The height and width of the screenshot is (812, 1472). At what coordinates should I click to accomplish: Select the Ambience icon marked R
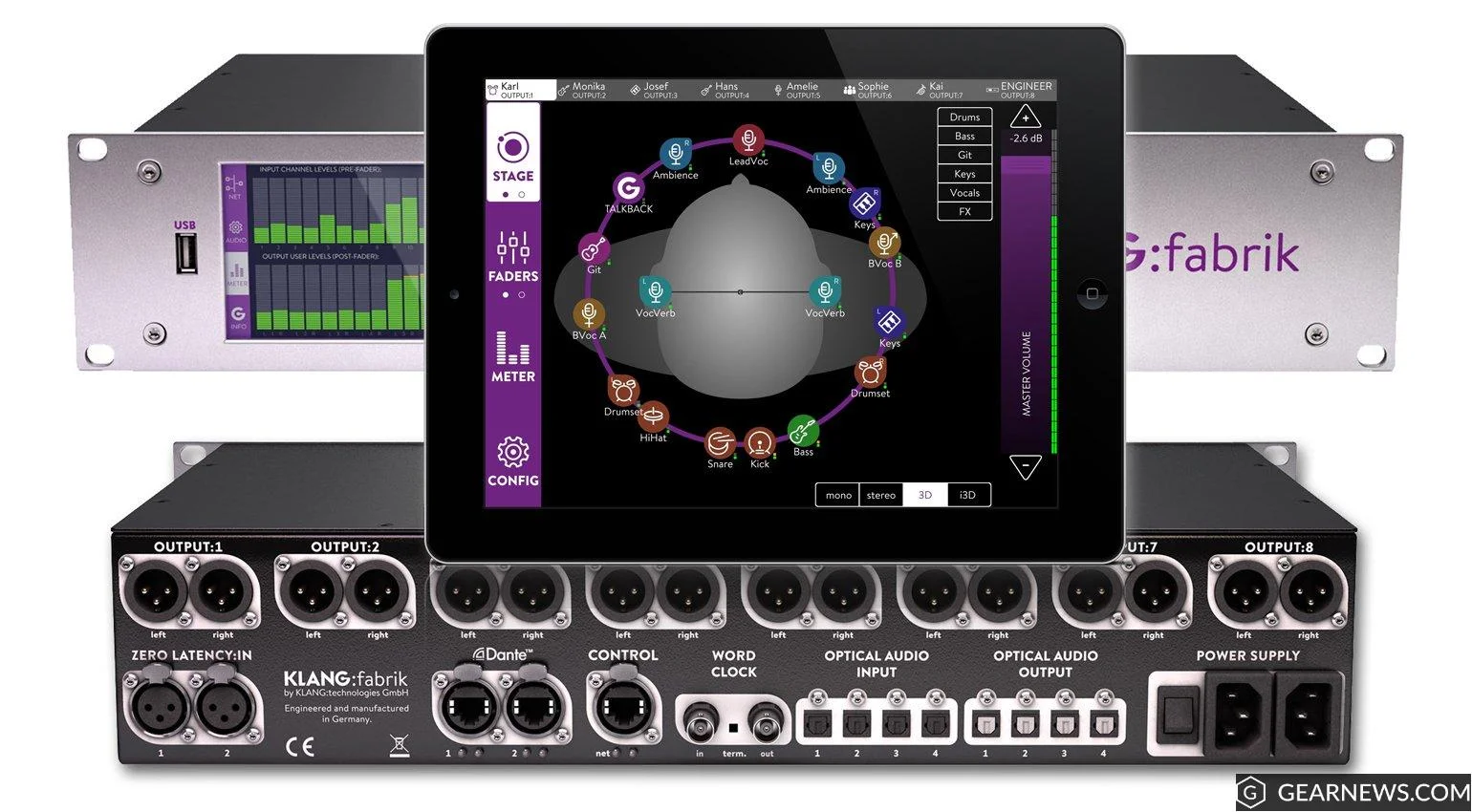coord(676,154)
